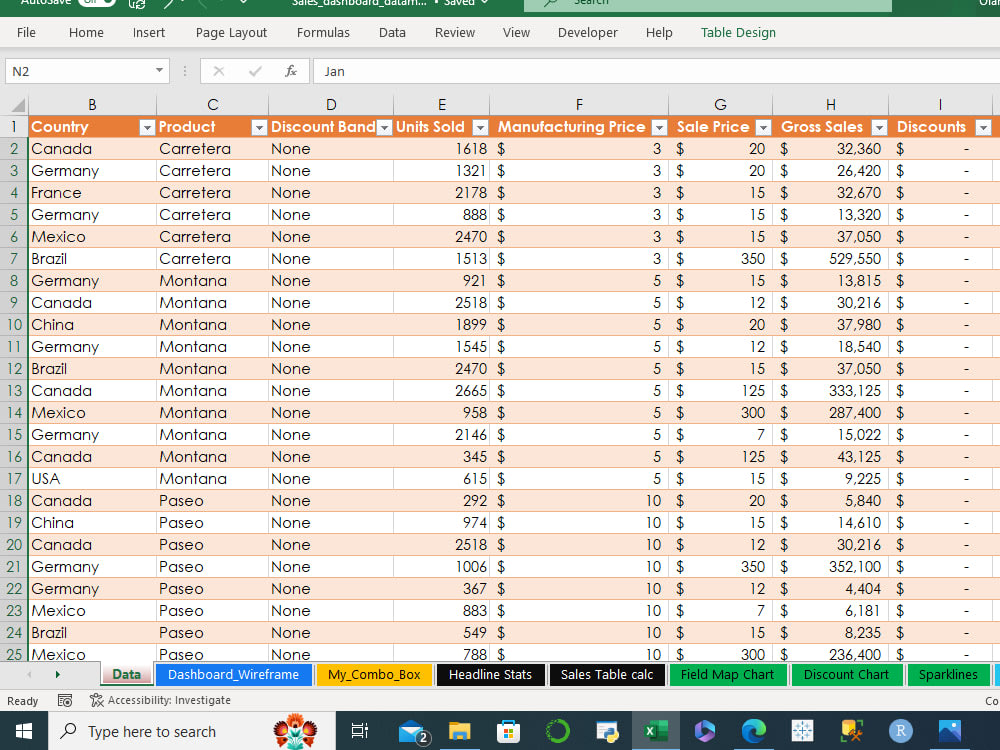Viewport: 1000px width, 750px height.
Task: Switch to the My_Combo_Box sheet tab
Action: pyautogui.click(x=374, y=675)
